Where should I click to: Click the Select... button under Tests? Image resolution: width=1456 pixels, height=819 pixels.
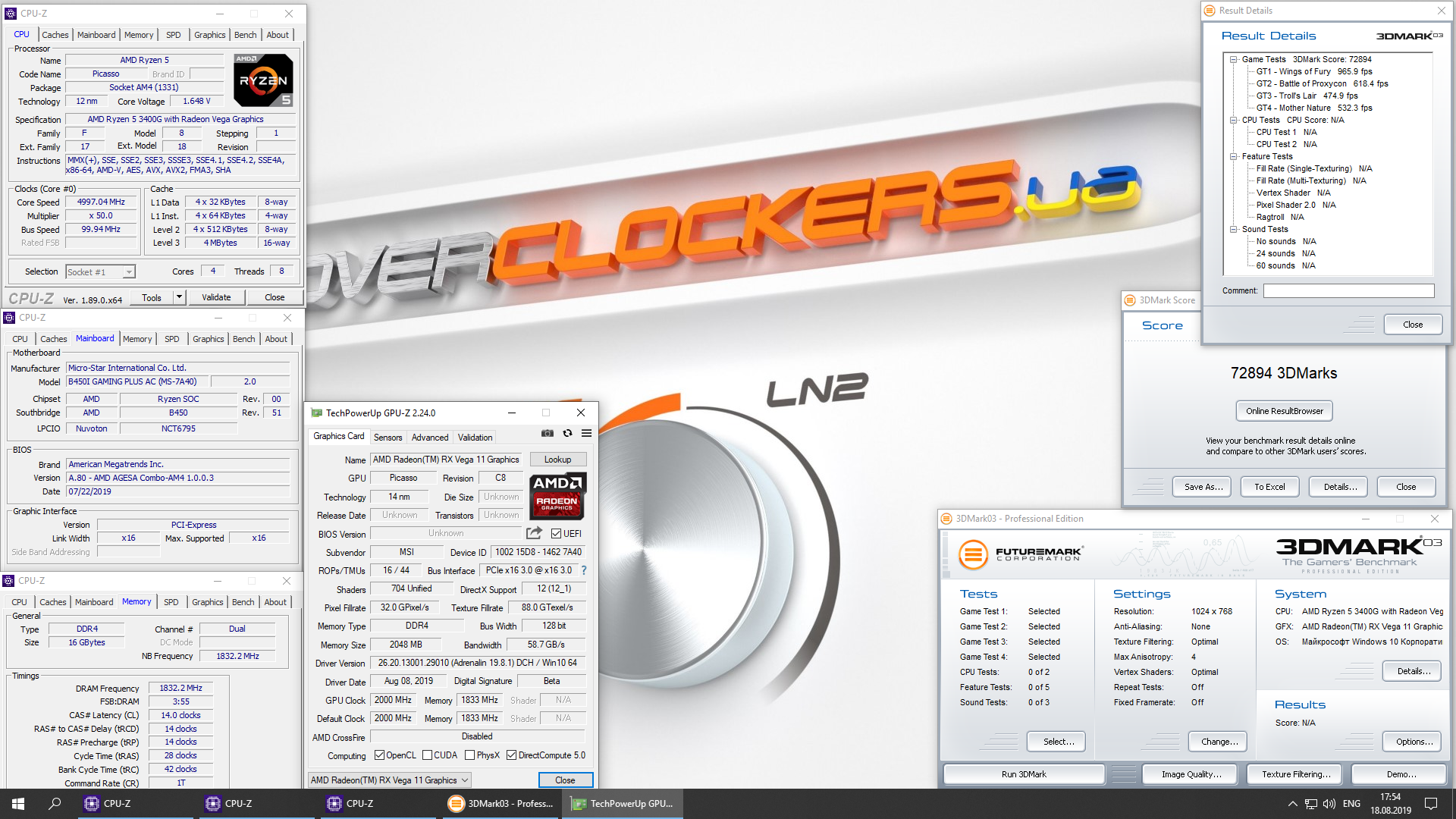pyautogui.click(x=1056, y=742)
